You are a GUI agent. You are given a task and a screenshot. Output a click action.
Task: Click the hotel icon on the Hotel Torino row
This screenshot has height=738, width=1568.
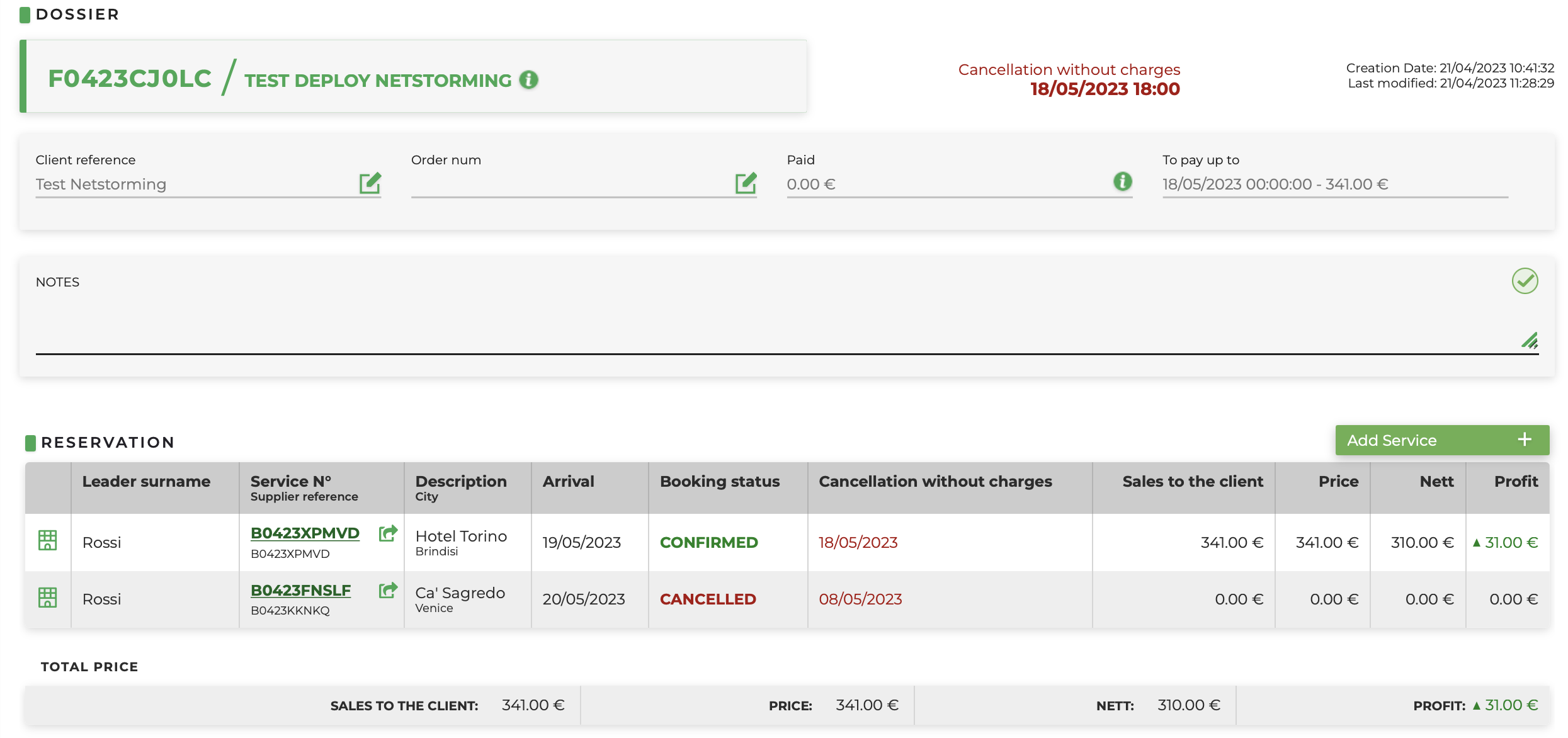pos(48,540)
